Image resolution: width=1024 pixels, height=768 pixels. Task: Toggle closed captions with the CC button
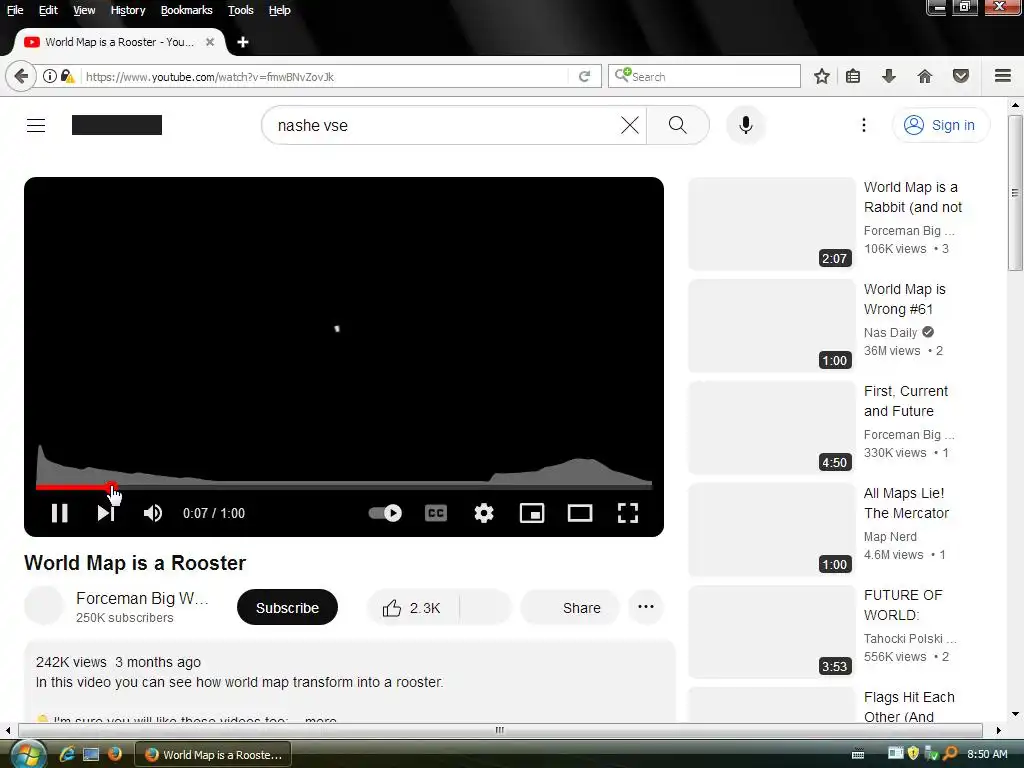[436, 513]
